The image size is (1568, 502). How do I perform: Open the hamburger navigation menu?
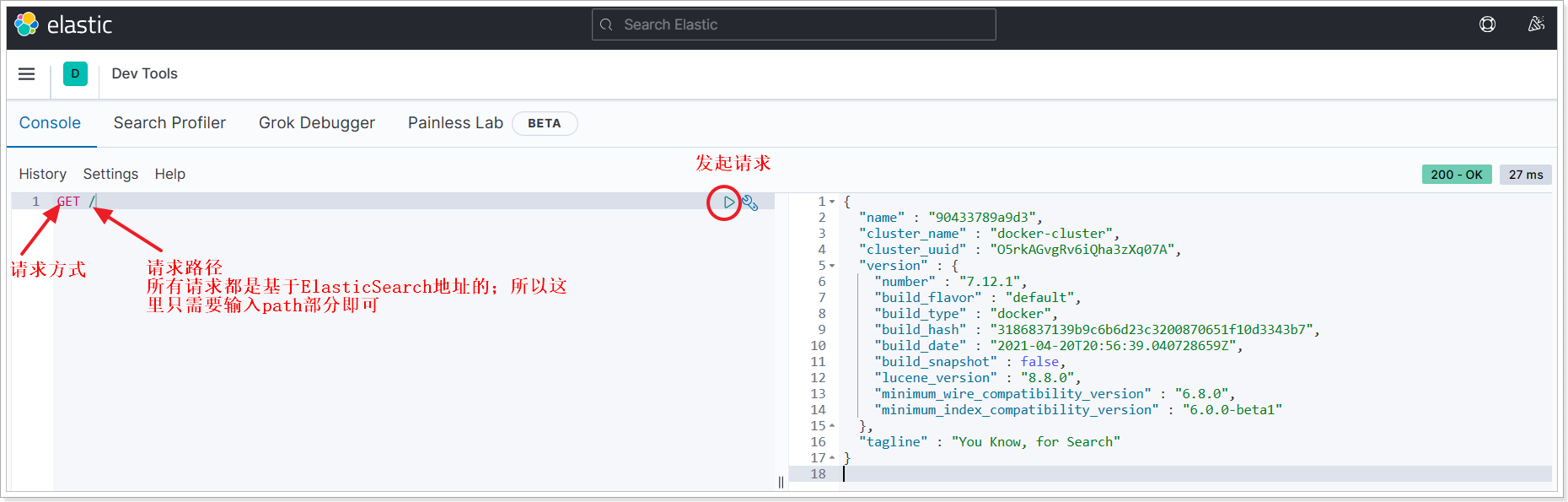[27, 74]
